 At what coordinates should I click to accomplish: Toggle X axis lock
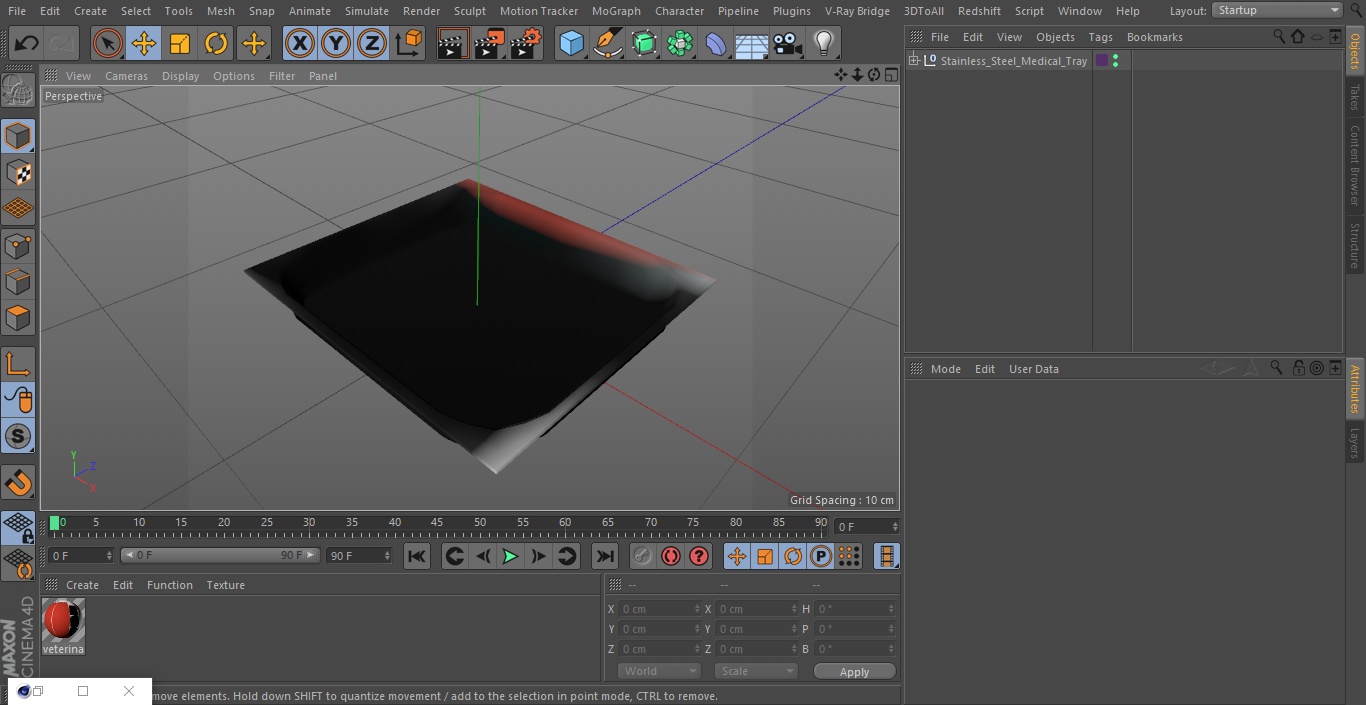click(x=299, y=43)
